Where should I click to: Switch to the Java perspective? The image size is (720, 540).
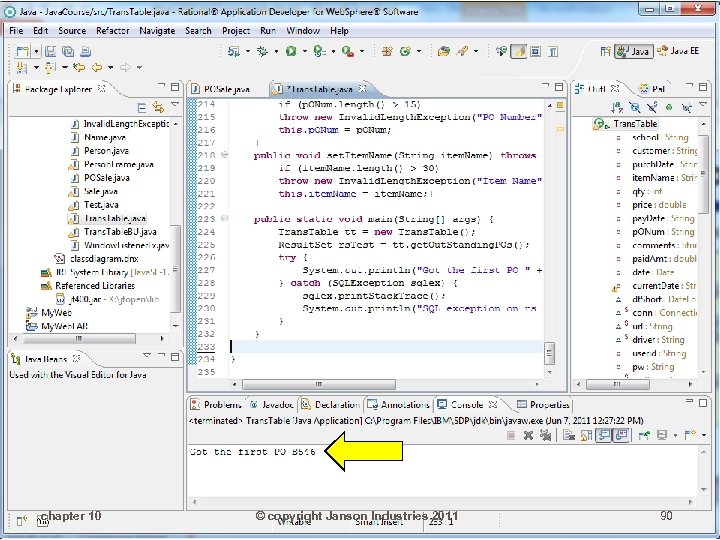[633, 51]
